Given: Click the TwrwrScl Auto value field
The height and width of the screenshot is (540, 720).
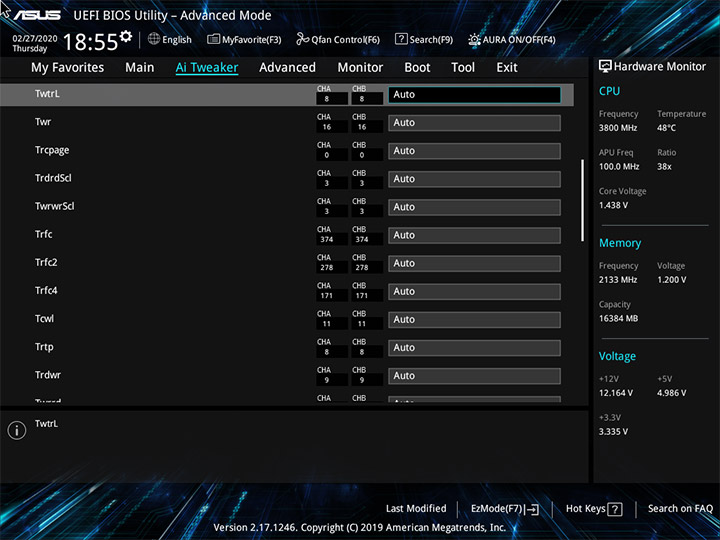Looking at the screenshot, I should pyautogui.click(x=474, y=207).
